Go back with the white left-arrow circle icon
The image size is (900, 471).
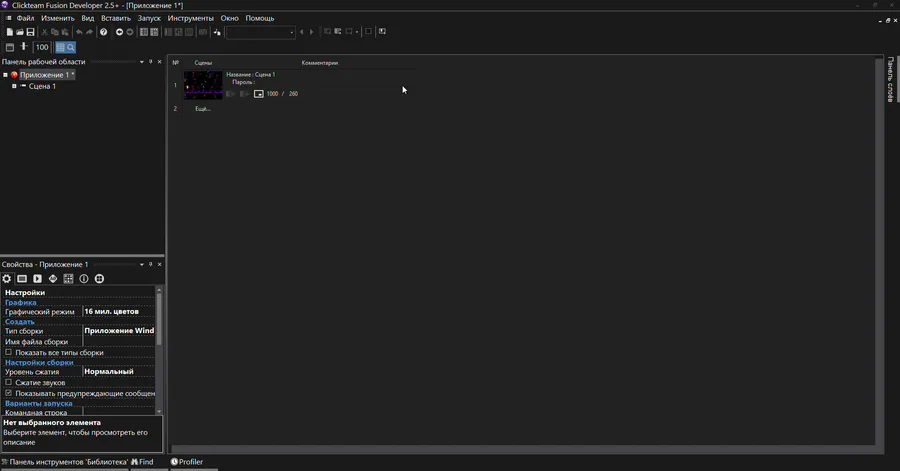tap(119, 32)
